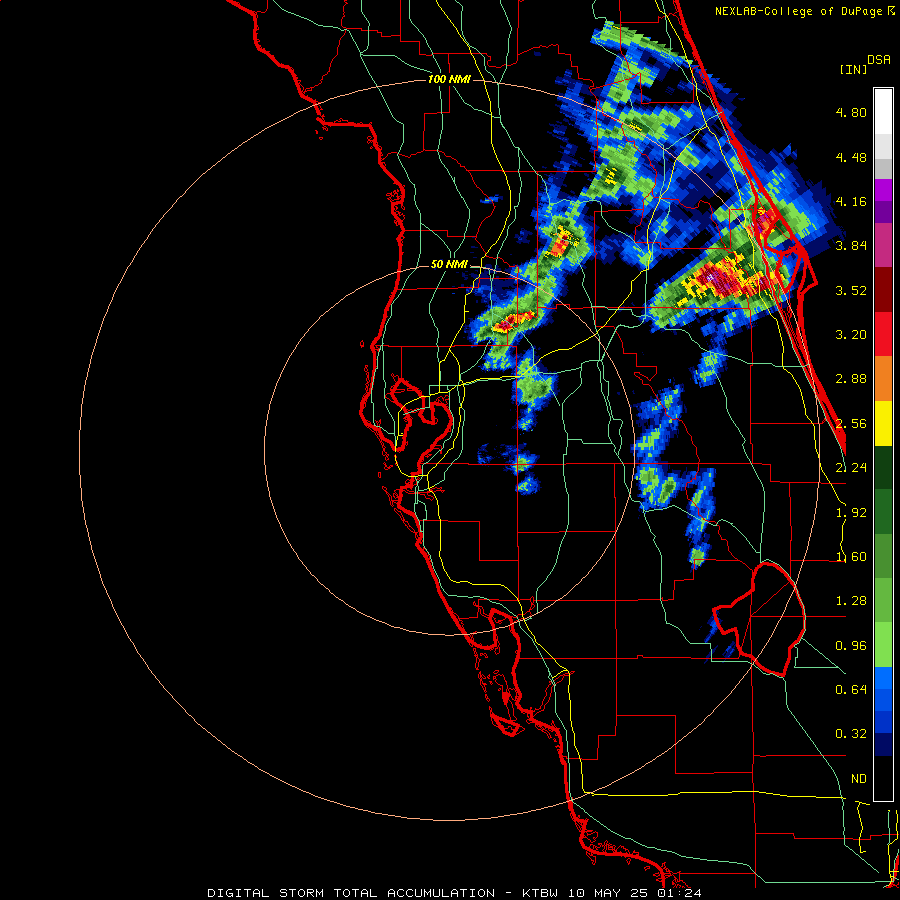Click the 3.20 scale value
The width and height of the screenshot is (900, 900).
click(x=851, y=335)
